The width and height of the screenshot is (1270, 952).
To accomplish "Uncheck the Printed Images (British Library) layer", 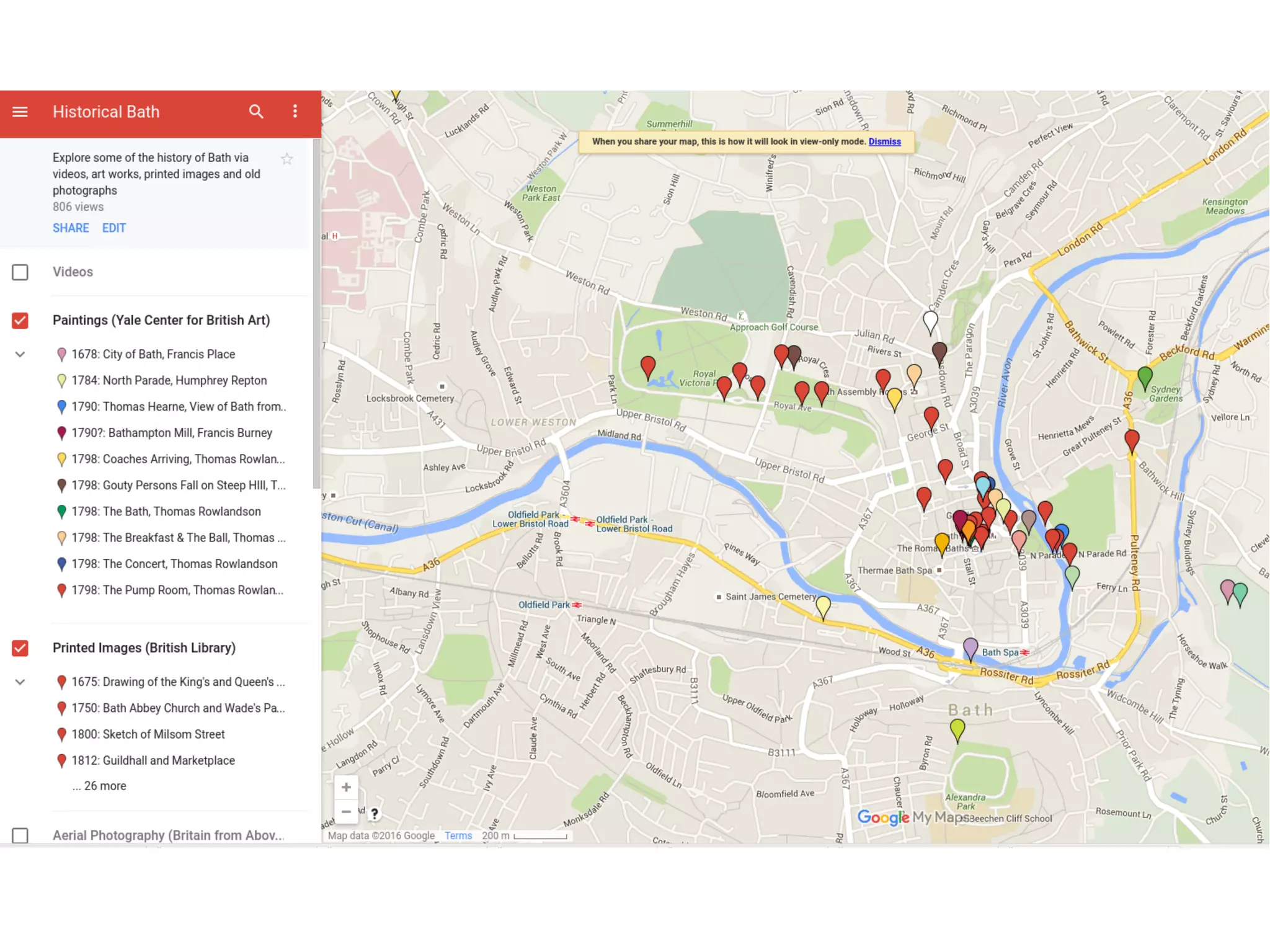I will (20, 648).
